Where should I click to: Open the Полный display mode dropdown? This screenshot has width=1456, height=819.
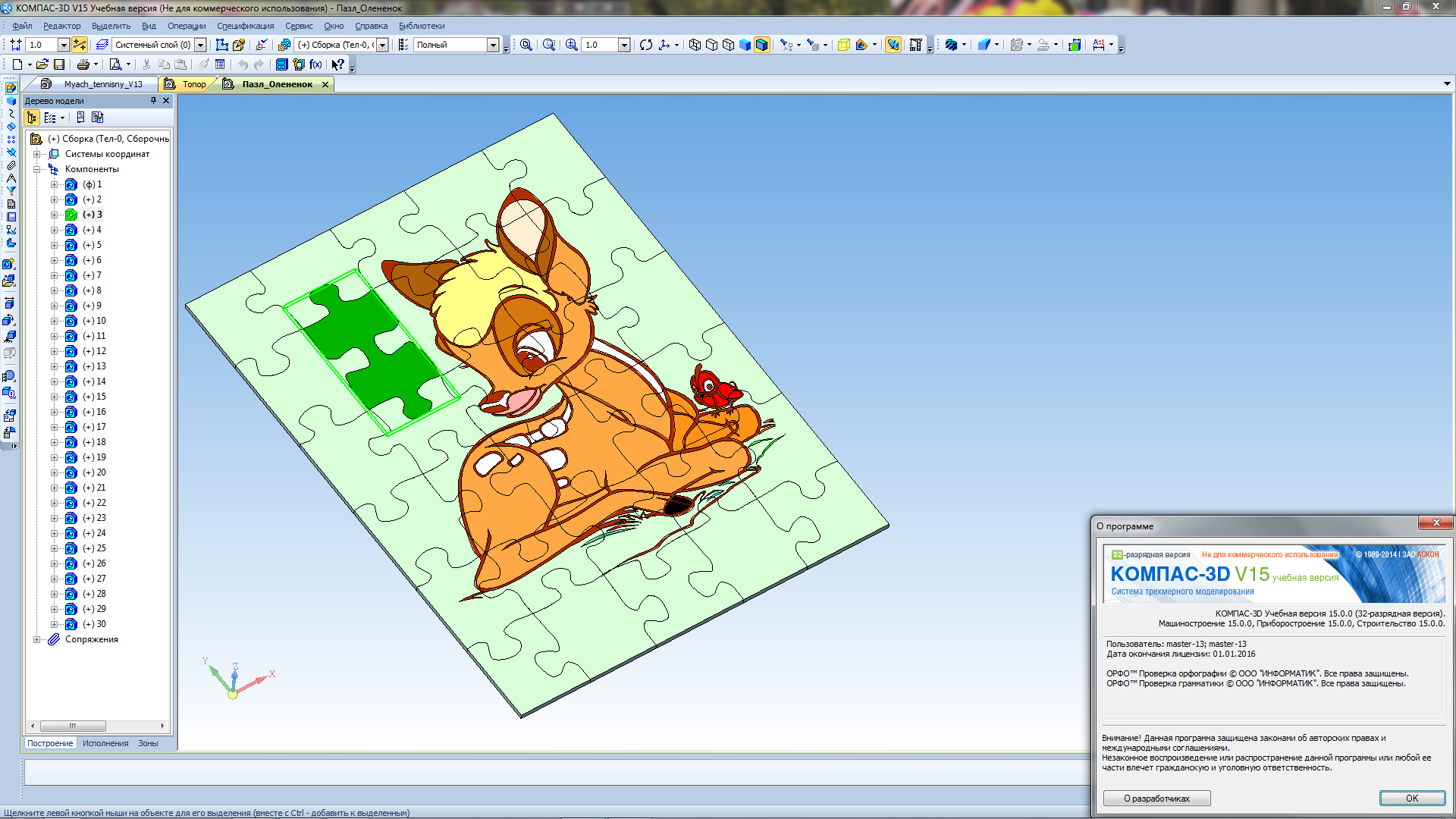tap(493, 45)
